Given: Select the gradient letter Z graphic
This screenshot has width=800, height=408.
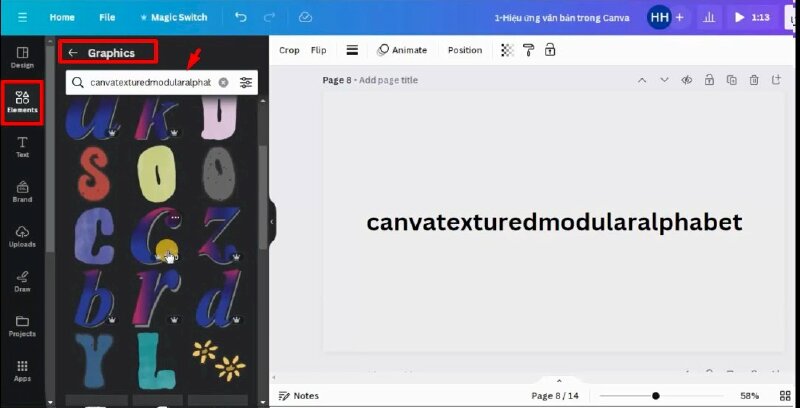Looking at the screenshot, I should (220, 235).
